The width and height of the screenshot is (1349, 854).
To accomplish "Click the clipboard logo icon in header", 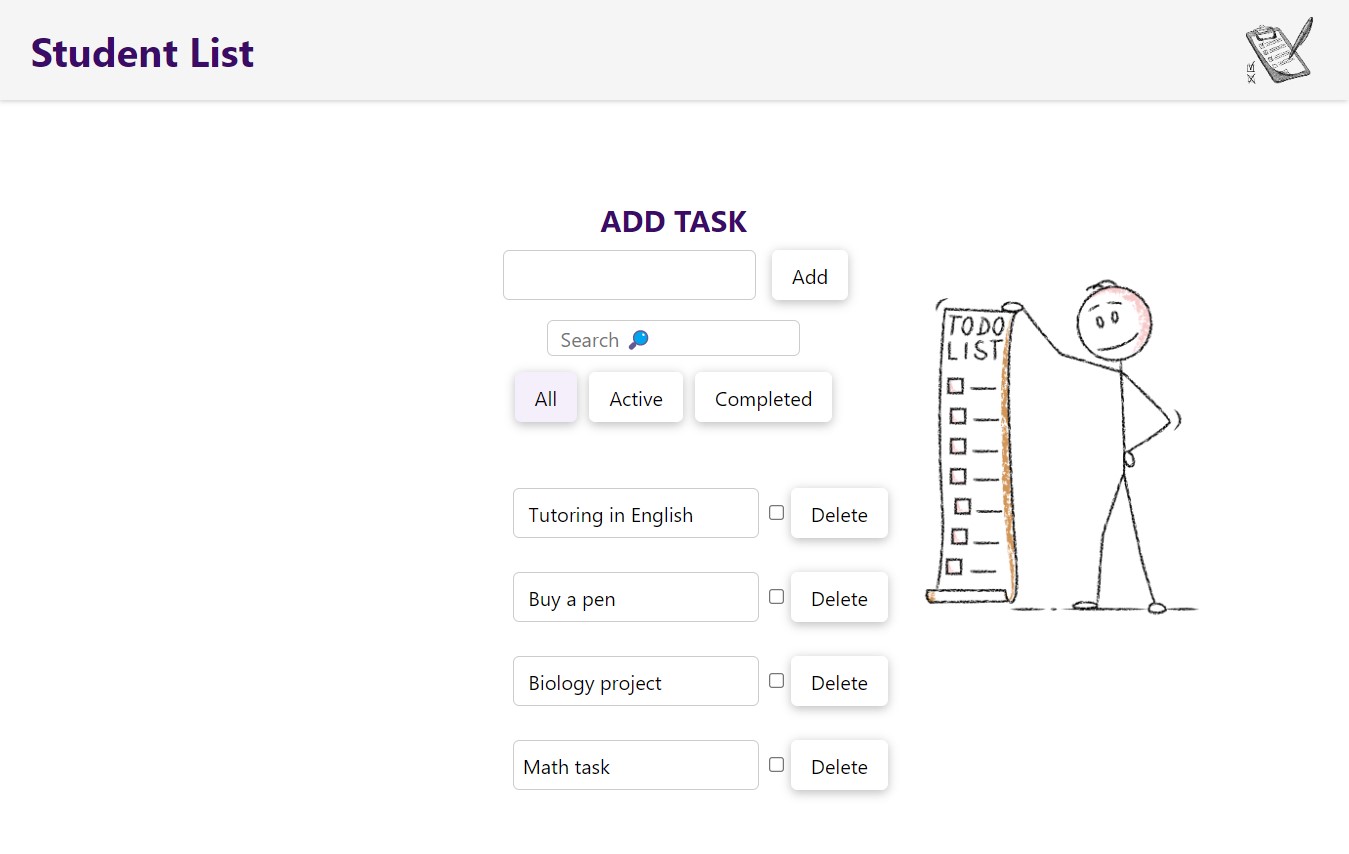I will pyautogui.click(x=1279, y=50).
